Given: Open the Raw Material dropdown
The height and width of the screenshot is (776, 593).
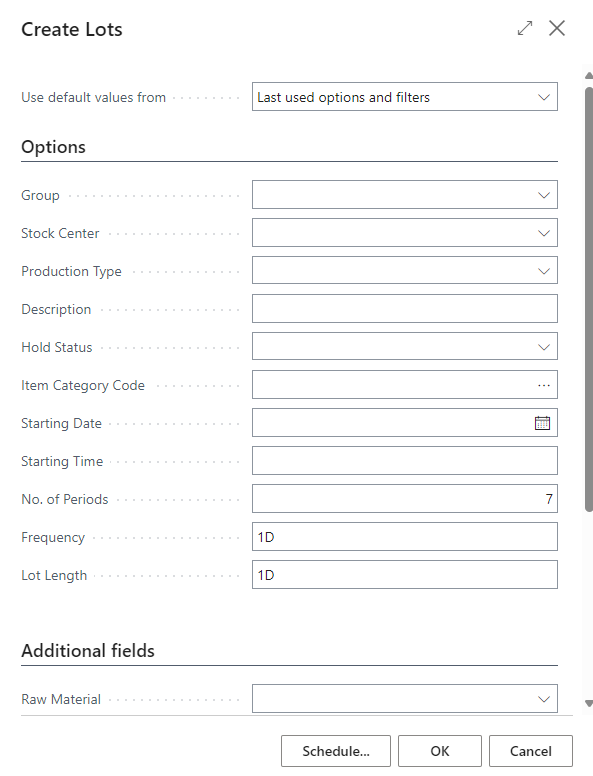Looking at the screenshot, I should coord(405,699).
